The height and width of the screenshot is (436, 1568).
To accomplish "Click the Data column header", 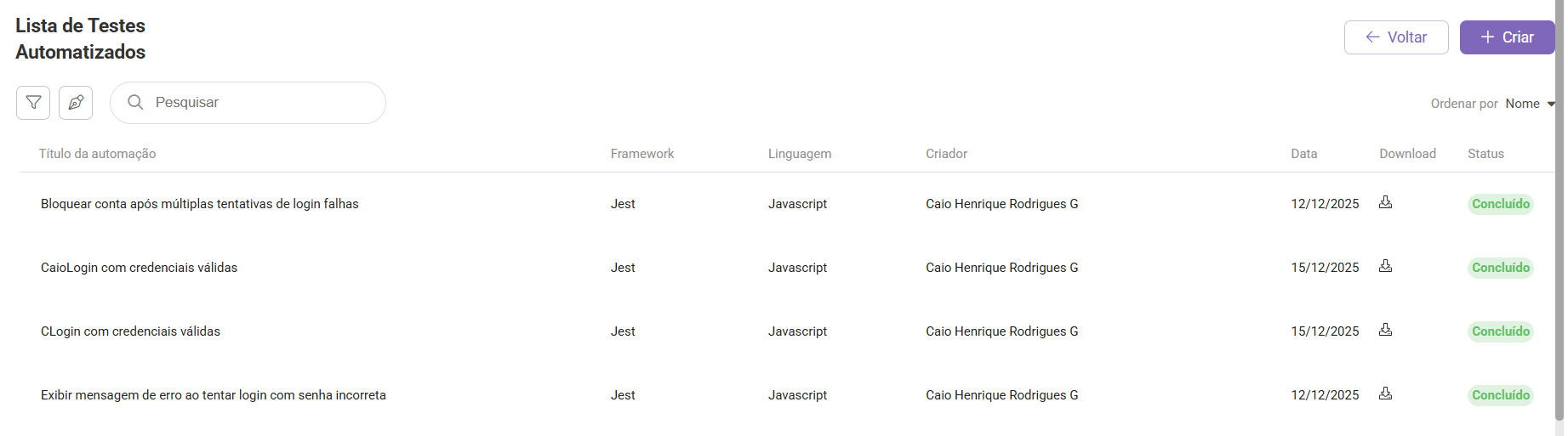I will point(1303,154).
